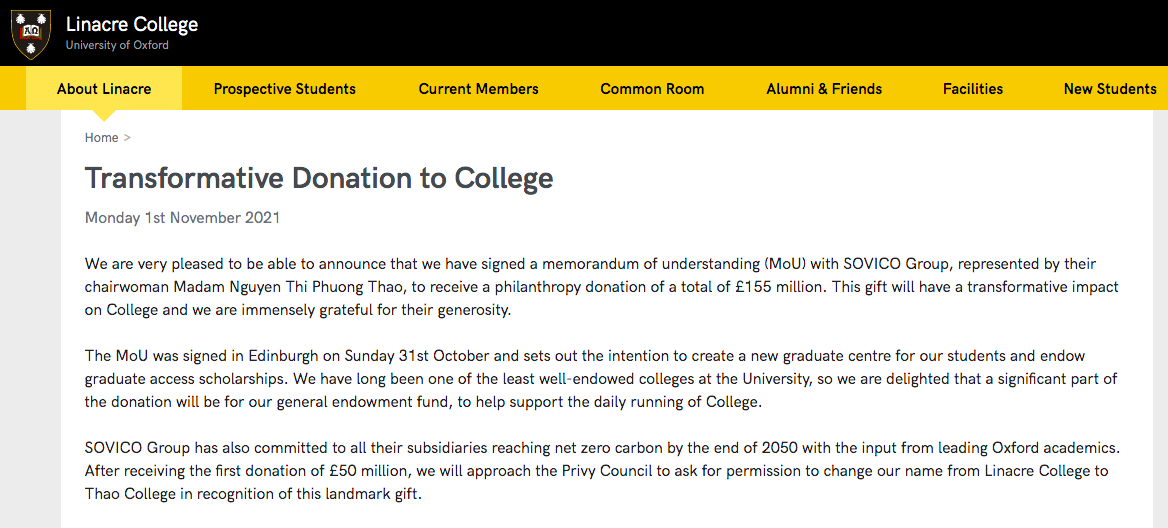Click the Transformative Donation to College heading
Viewport: 1168px width, 528px height.
pyautogui.click(x=319, y=178)
